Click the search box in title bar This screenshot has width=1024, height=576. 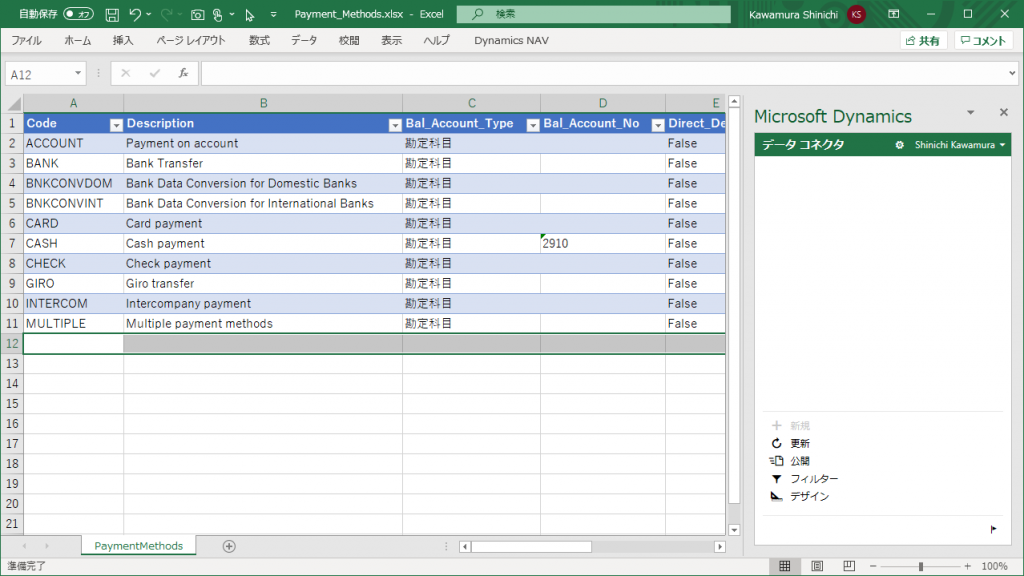click(593, 14)
